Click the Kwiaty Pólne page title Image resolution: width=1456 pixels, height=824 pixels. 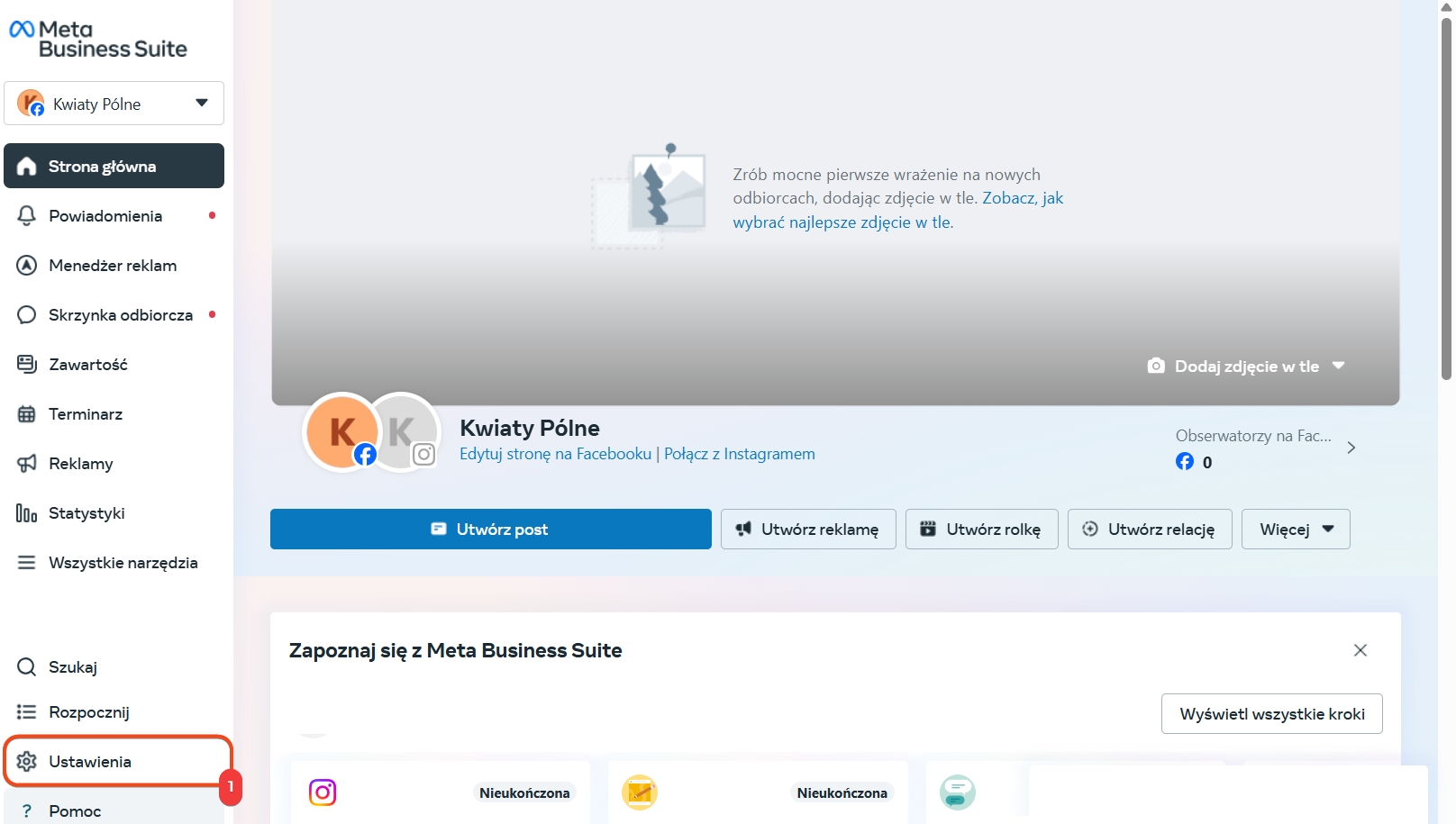tap(530, 428)
